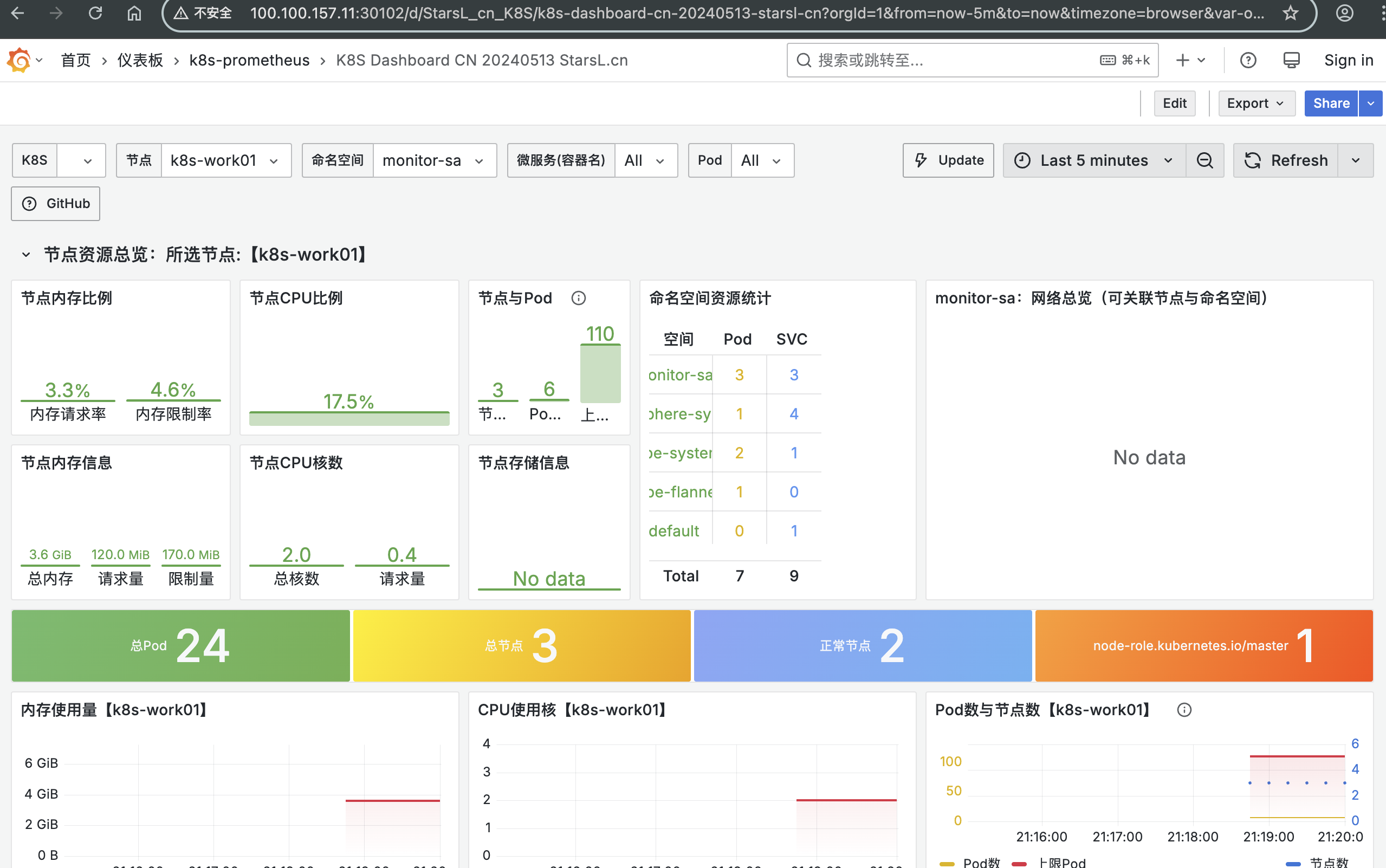Click the info icon on 节点与Pod panel
Viewport: 1386px width, 868px height.
click(579, 298)
